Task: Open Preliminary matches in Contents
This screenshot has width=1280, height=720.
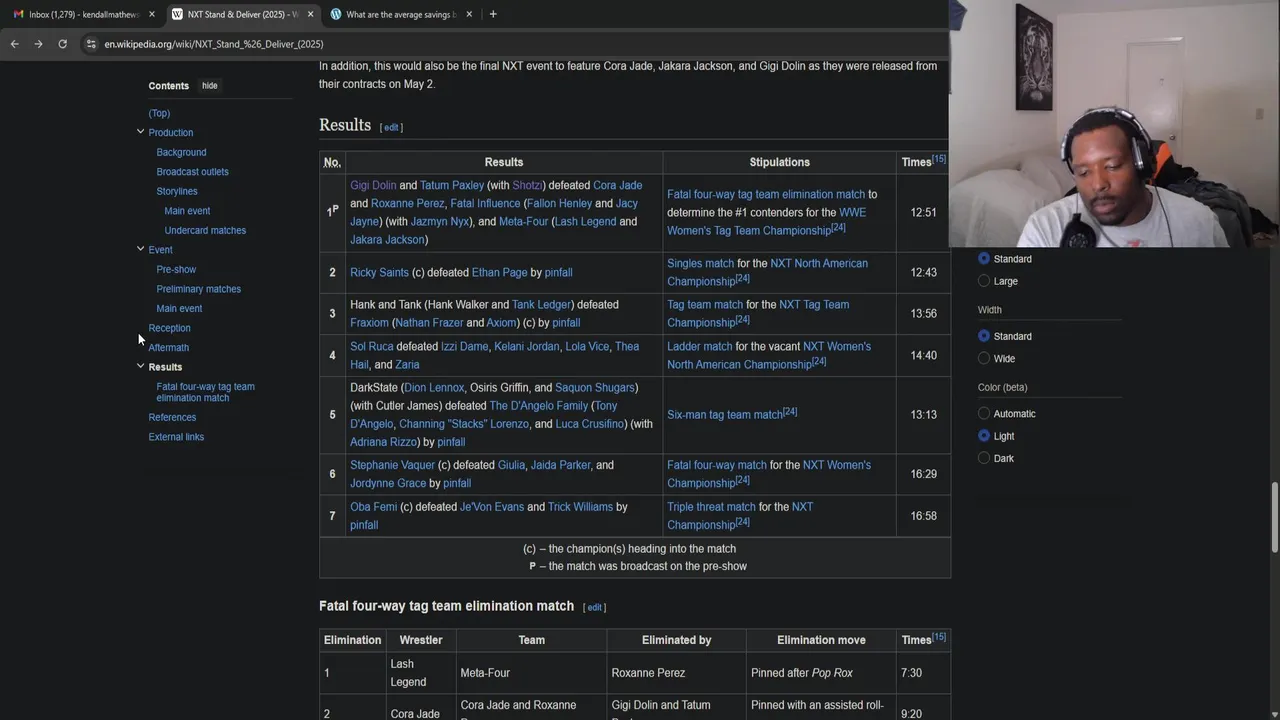Action: [198, 289]
